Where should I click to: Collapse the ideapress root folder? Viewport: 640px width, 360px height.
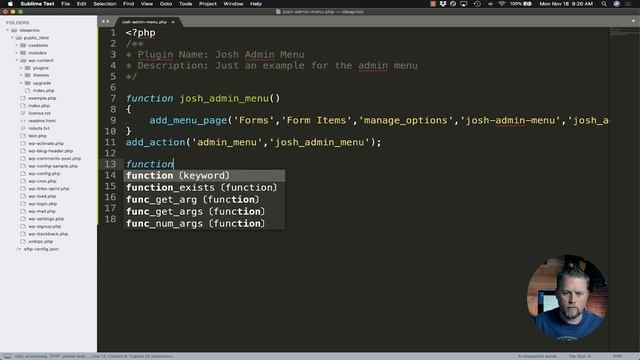[8, 30]
